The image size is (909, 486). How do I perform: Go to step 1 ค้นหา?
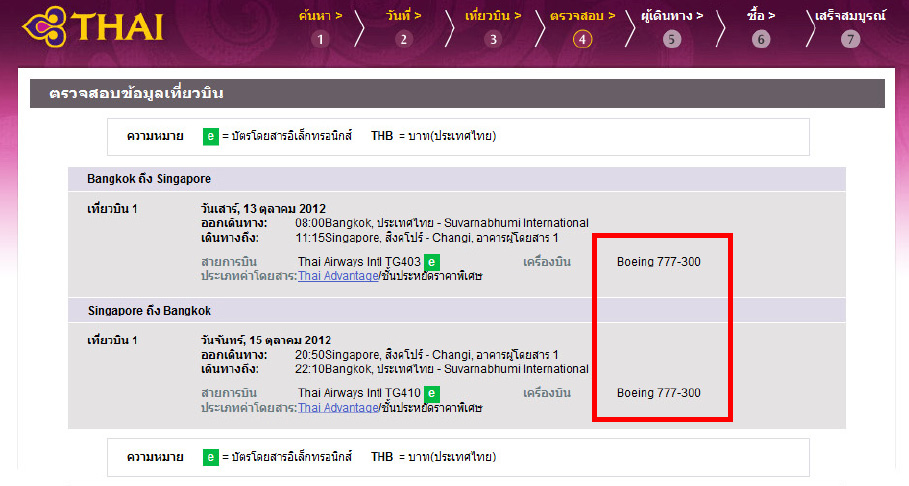click(320, 27)
